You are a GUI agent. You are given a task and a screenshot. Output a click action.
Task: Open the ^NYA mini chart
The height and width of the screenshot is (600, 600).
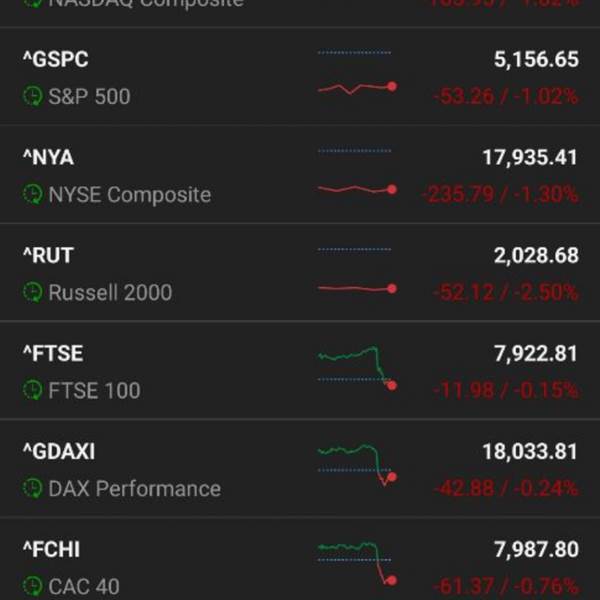coord(357,172)
